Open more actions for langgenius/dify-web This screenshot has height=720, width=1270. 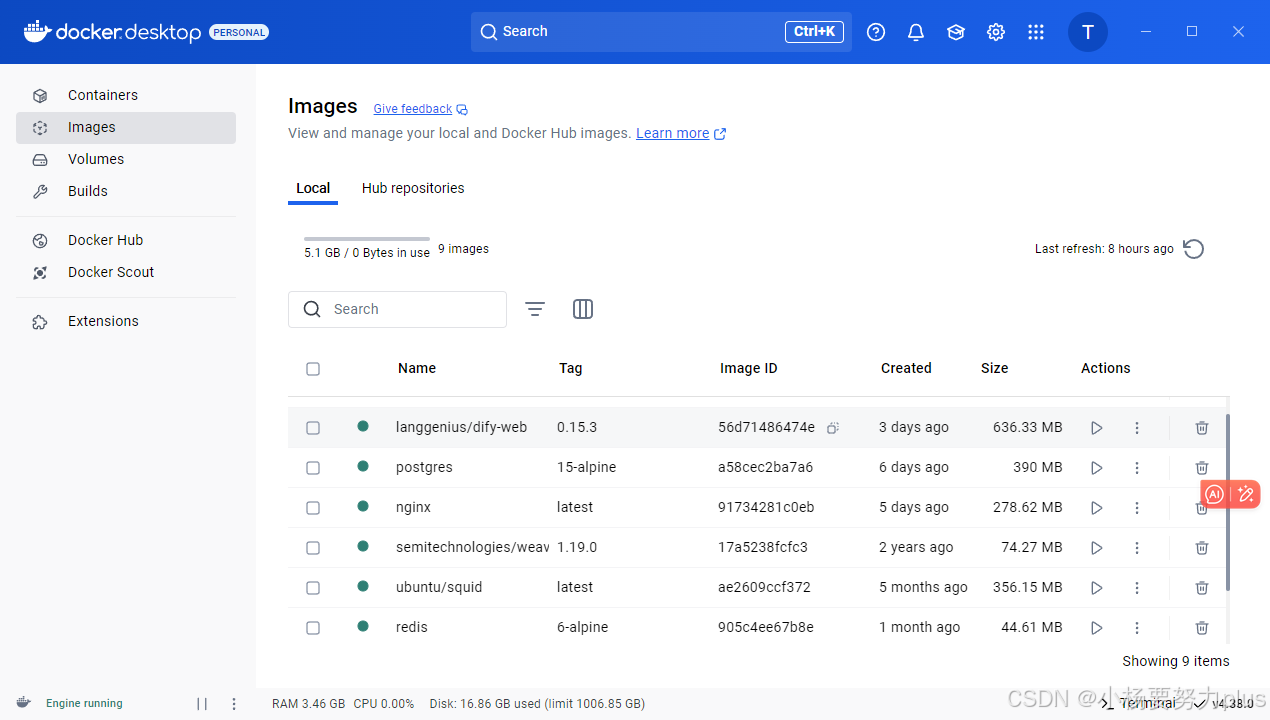tap(1137, 428)
